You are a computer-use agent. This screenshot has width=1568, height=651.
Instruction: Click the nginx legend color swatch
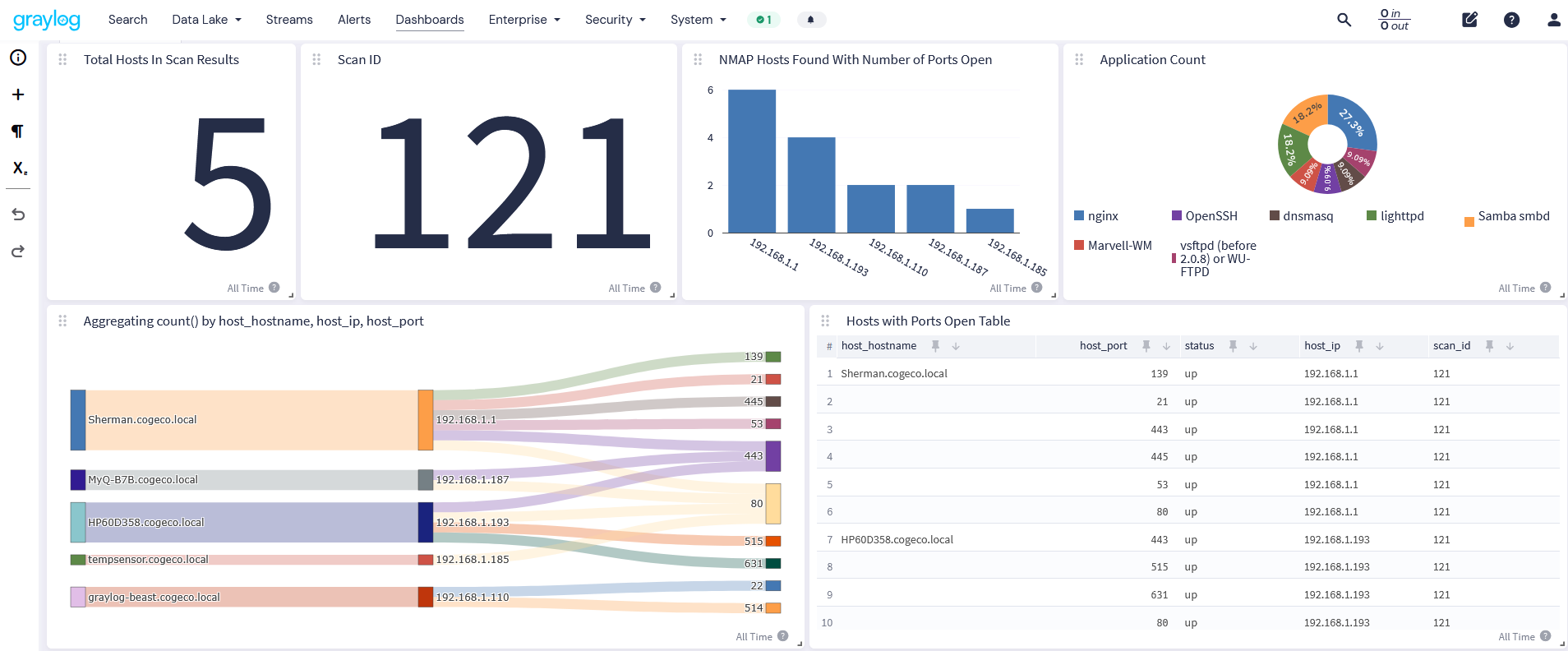point(1079,215)
